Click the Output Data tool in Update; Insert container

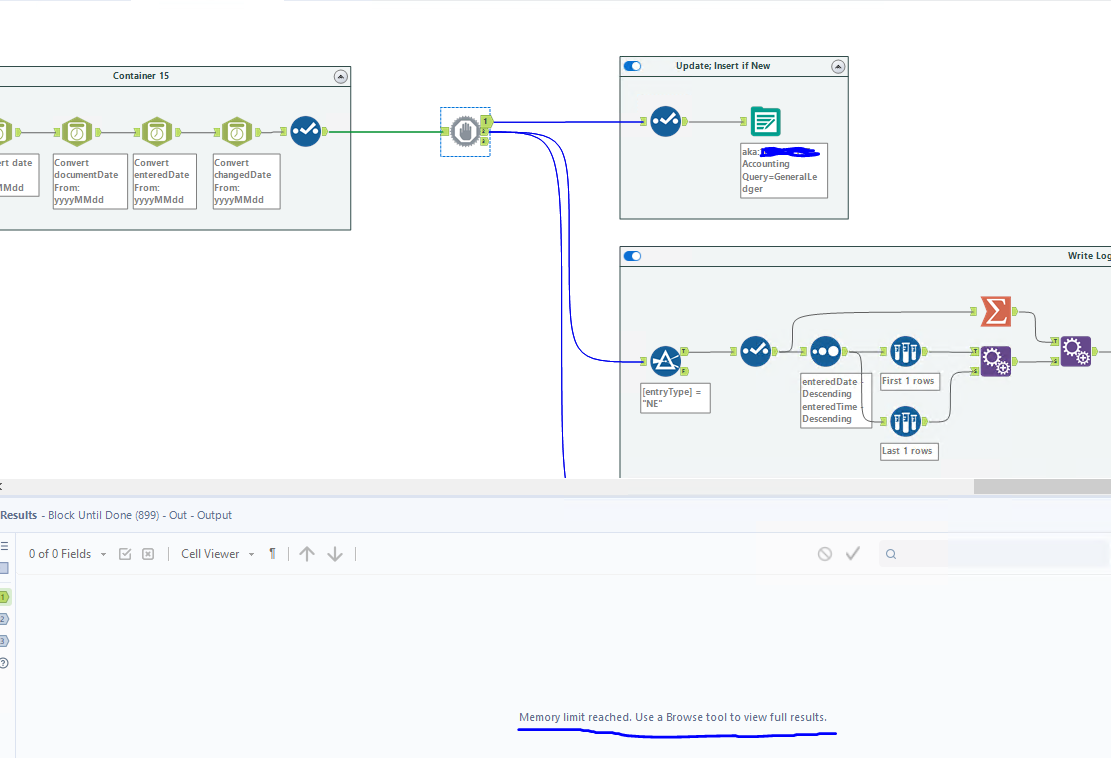point(765,121)
